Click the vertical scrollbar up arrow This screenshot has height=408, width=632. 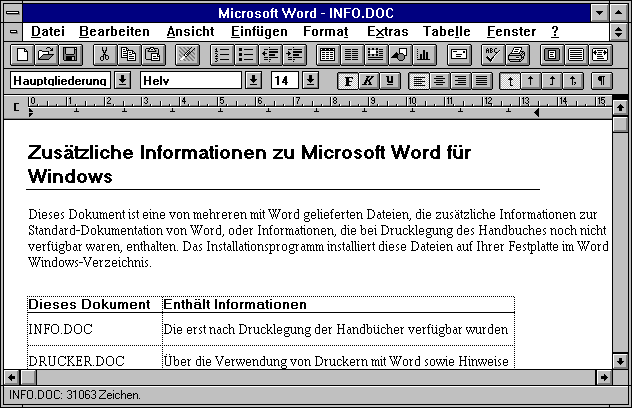pos(620,108)
